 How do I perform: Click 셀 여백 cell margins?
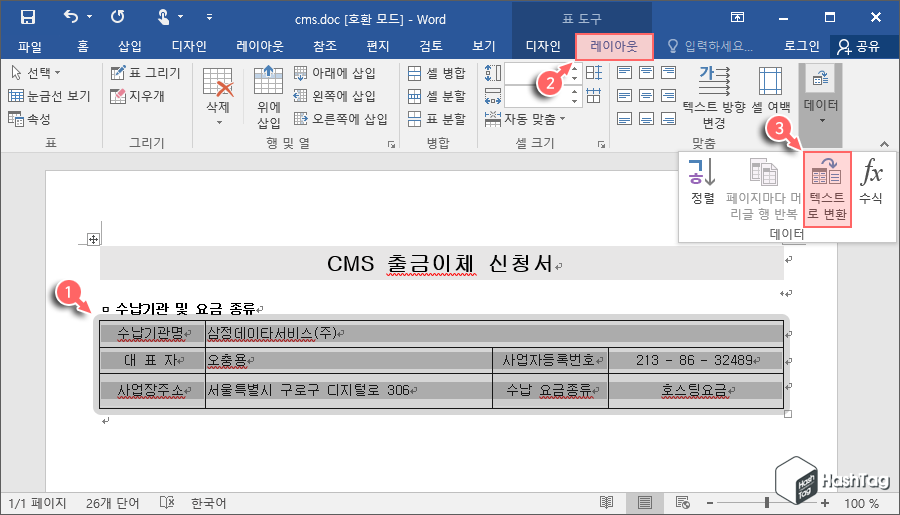pyautogui.click(x=771, y=90)
